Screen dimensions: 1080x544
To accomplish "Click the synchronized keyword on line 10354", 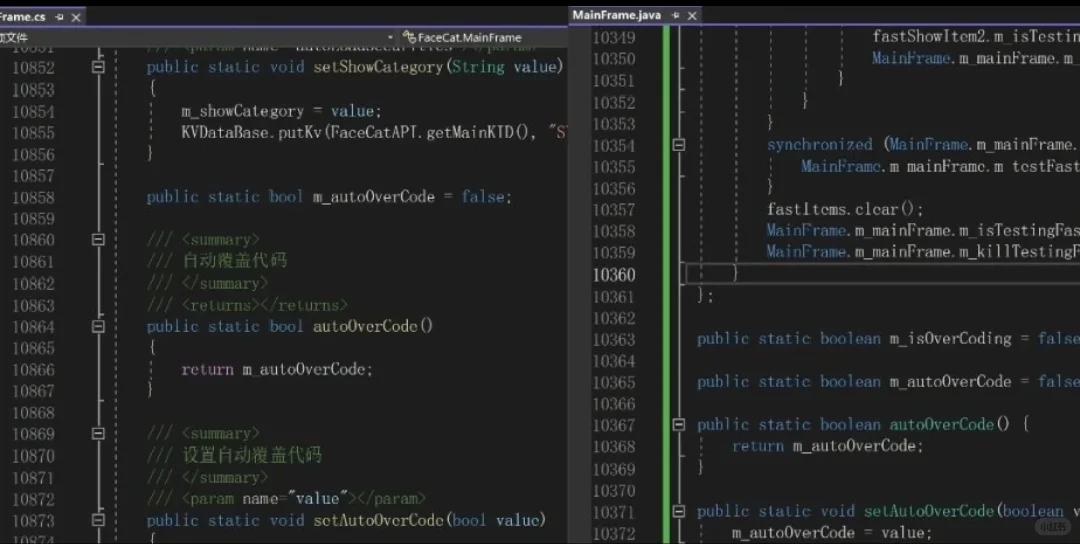I will point(820,145).
